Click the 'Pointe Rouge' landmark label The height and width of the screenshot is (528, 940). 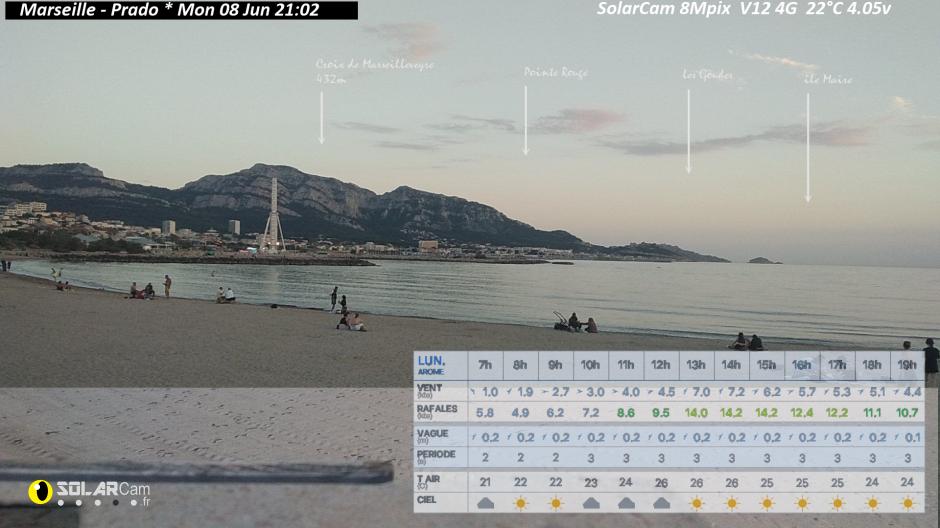point(556,73)
